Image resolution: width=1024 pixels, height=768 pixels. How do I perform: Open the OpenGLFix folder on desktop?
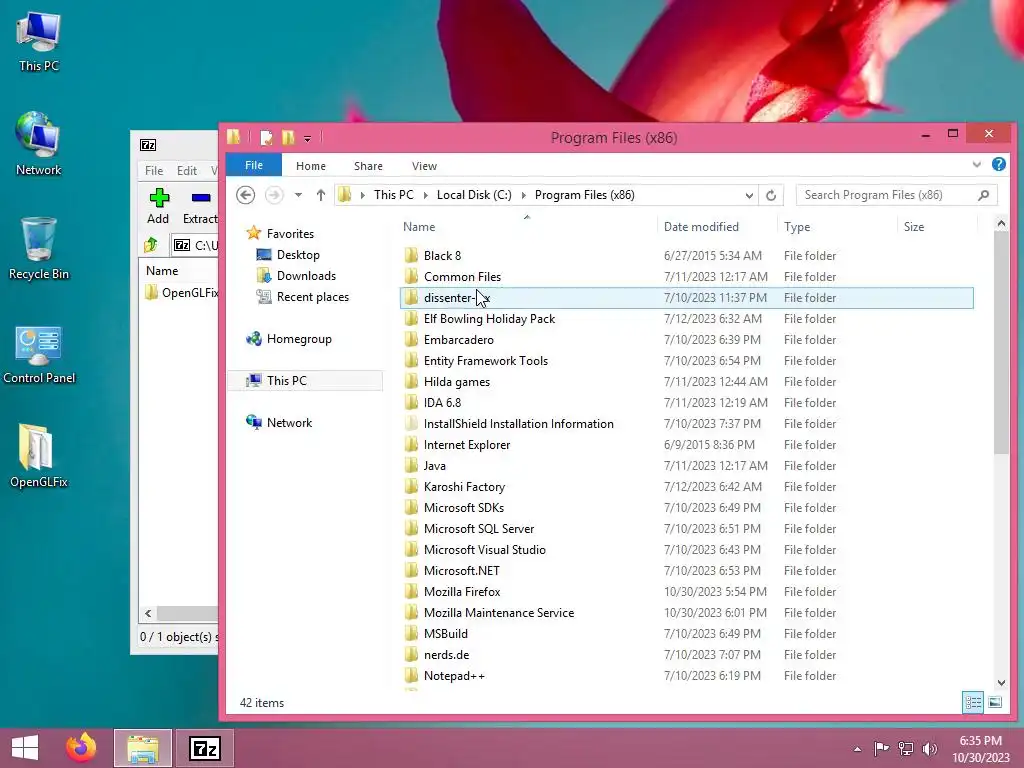pyautogui.click(x=39, y=456)
